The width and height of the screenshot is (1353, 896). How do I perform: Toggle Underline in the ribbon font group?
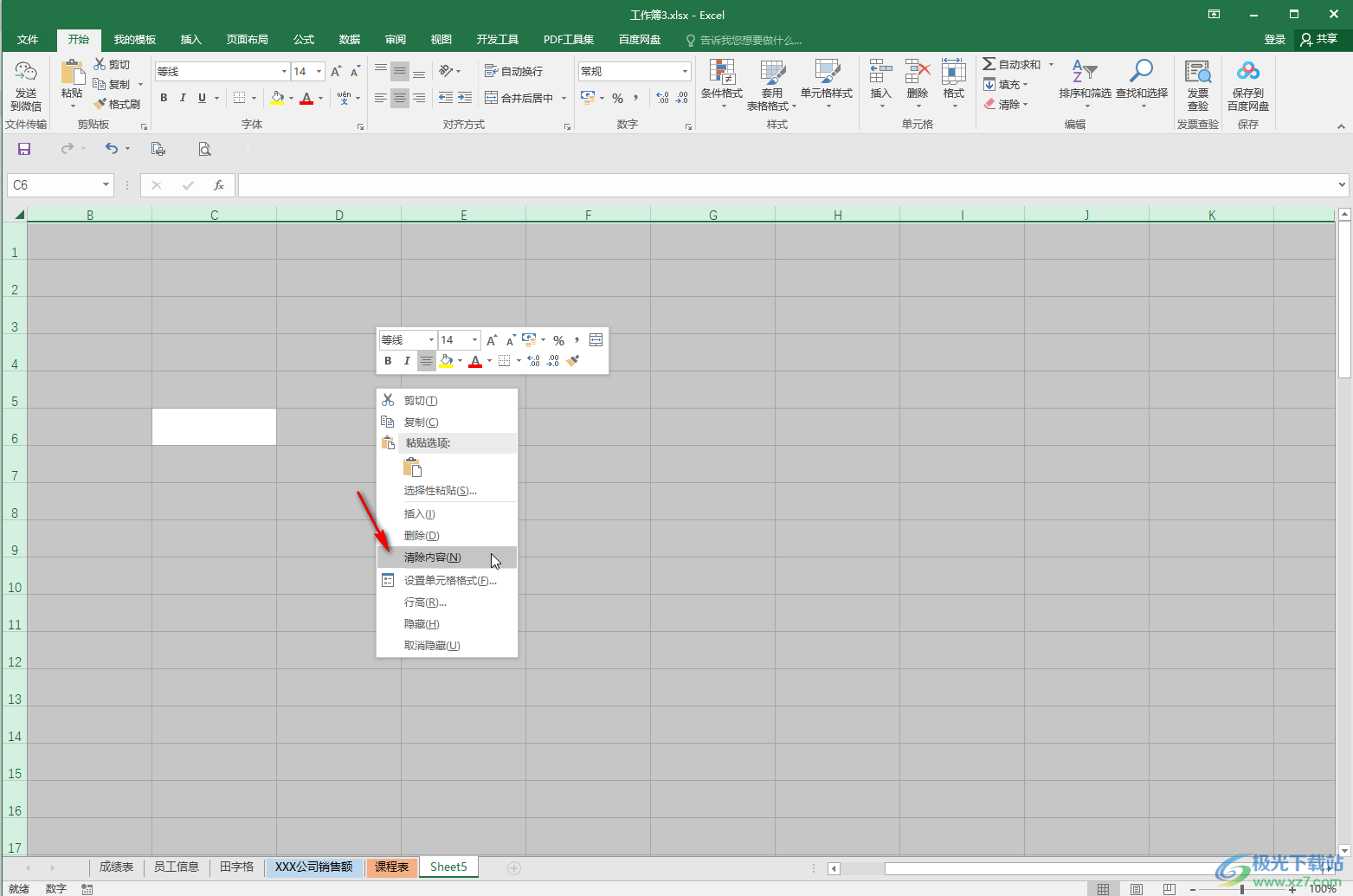tap(202, 98)
